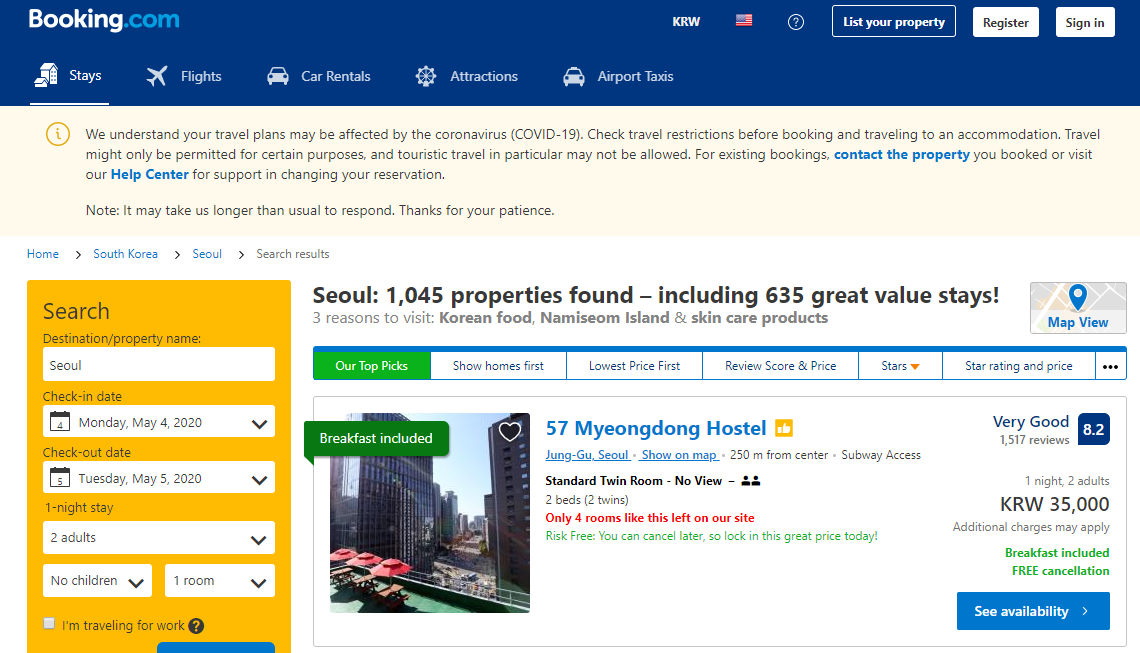This screenshot has height=653, width=1140.
Task: Click the Car Rentals car icon
Action: pyautogui.click(x=278, y=76)
